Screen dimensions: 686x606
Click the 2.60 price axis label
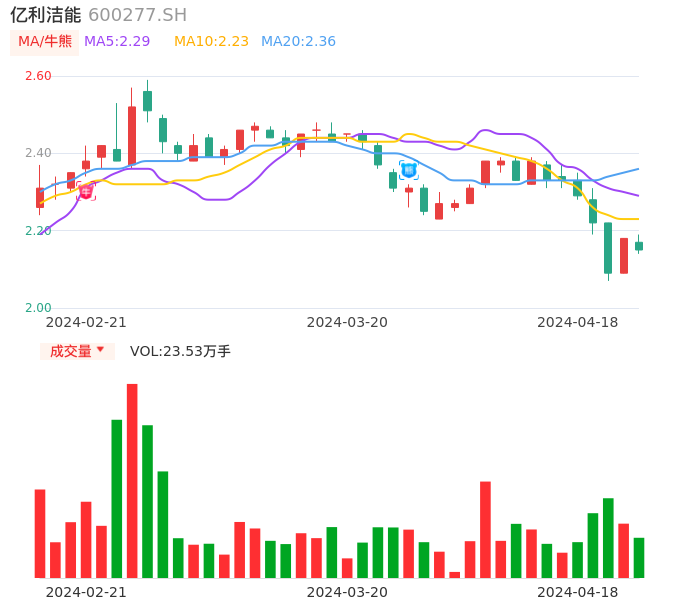click(x=38, y=76)
